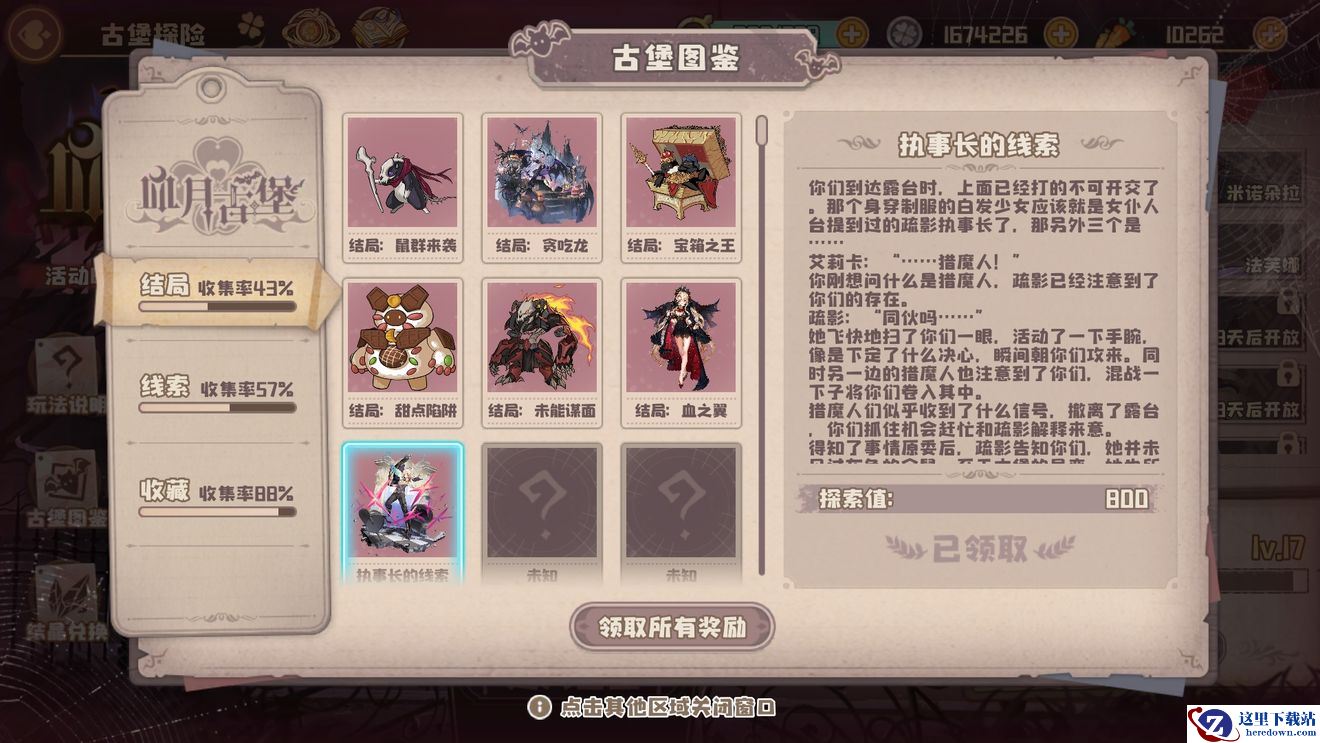Screen dimensions: 1320x743
Task: Click the plus icon beside 10262
Action: pos(1270,35)
